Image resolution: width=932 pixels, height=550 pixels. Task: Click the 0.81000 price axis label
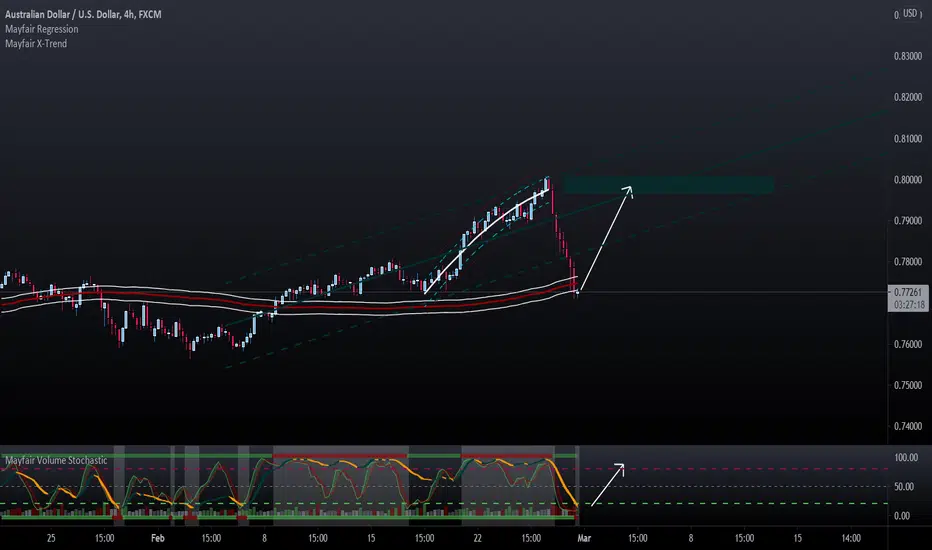[908, 139]
